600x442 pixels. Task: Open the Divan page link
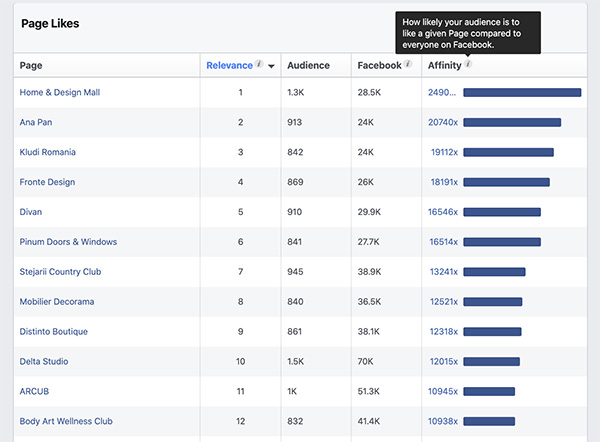31,212
